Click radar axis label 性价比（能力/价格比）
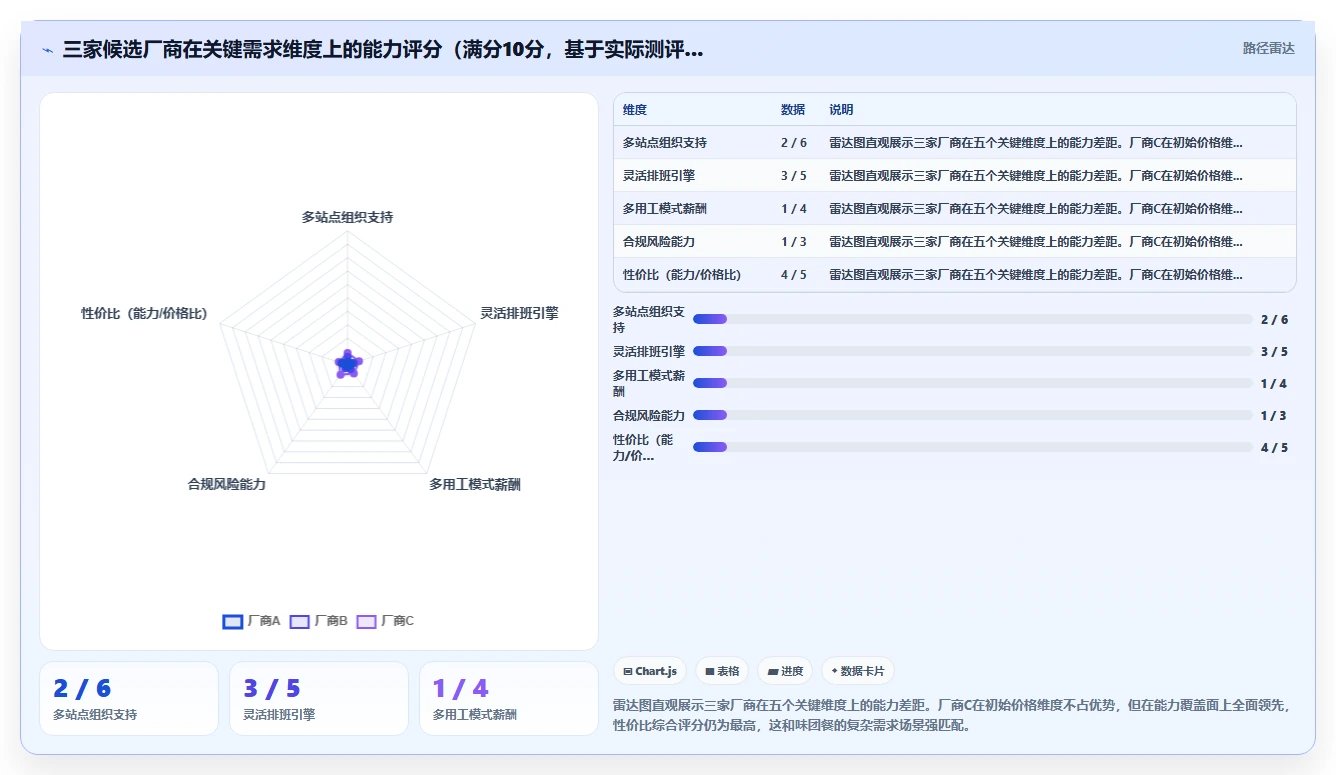Screen dimensions: 1336x775 (x=144, y=313)
